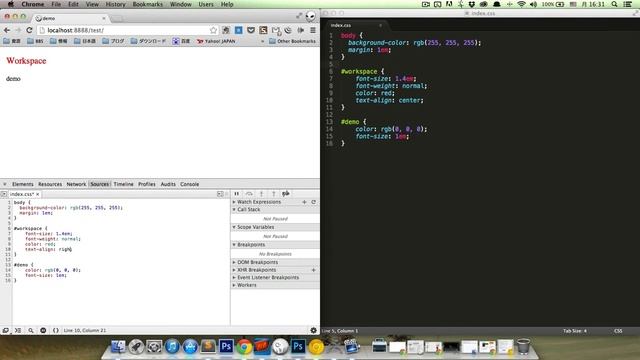This screenshot has height=360, width=640.
Task: Open the Yahoo! JAPAN bookmark
Action: [x=216, y=41]
